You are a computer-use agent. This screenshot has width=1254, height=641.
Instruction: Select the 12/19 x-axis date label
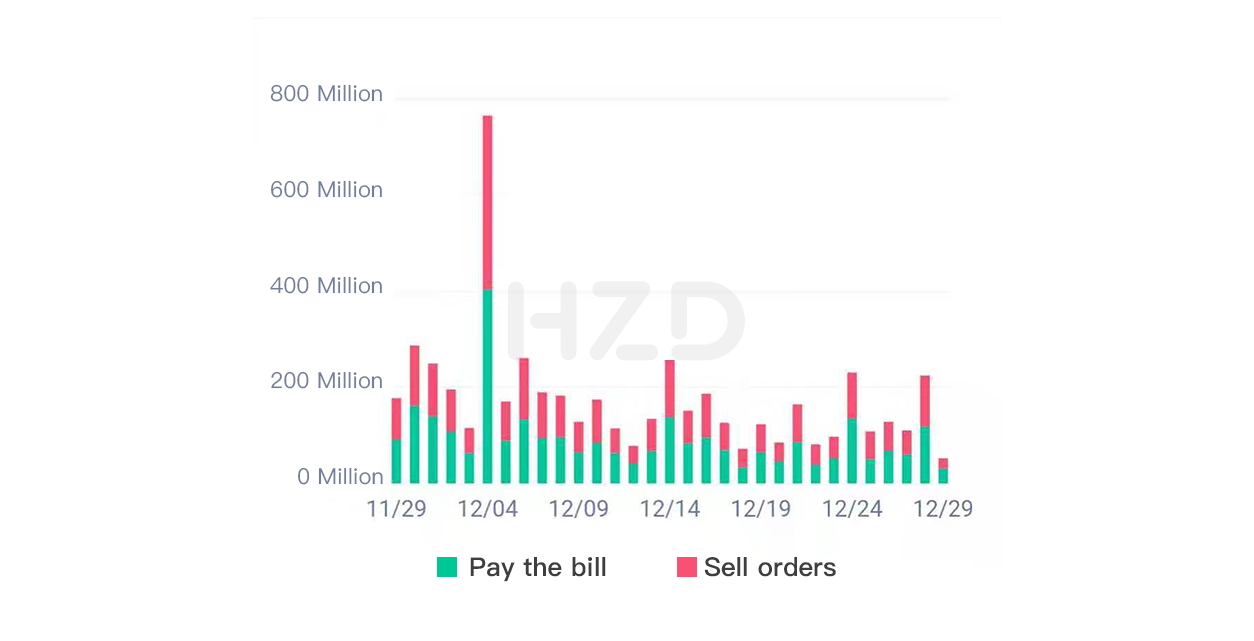tap(761, 509)
